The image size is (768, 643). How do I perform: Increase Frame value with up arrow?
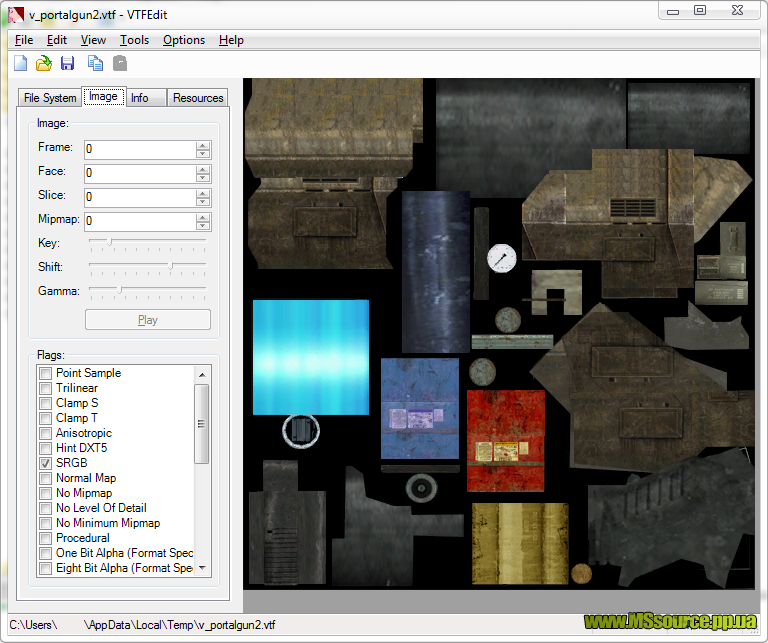click(x=203, y=145)
